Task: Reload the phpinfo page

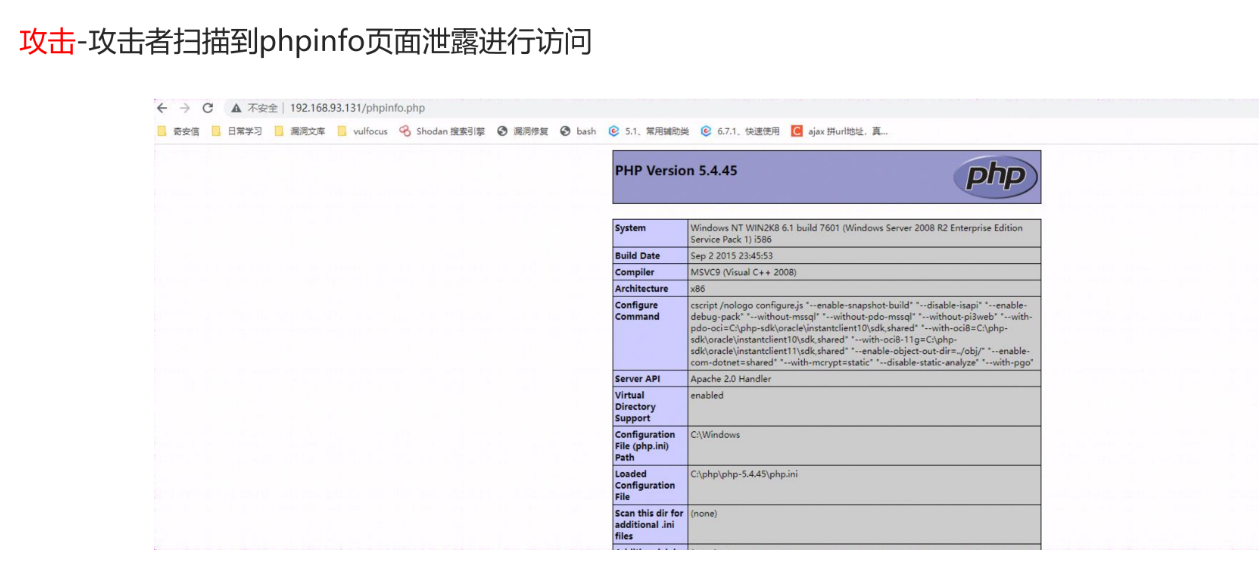Action: pos(208,108)
